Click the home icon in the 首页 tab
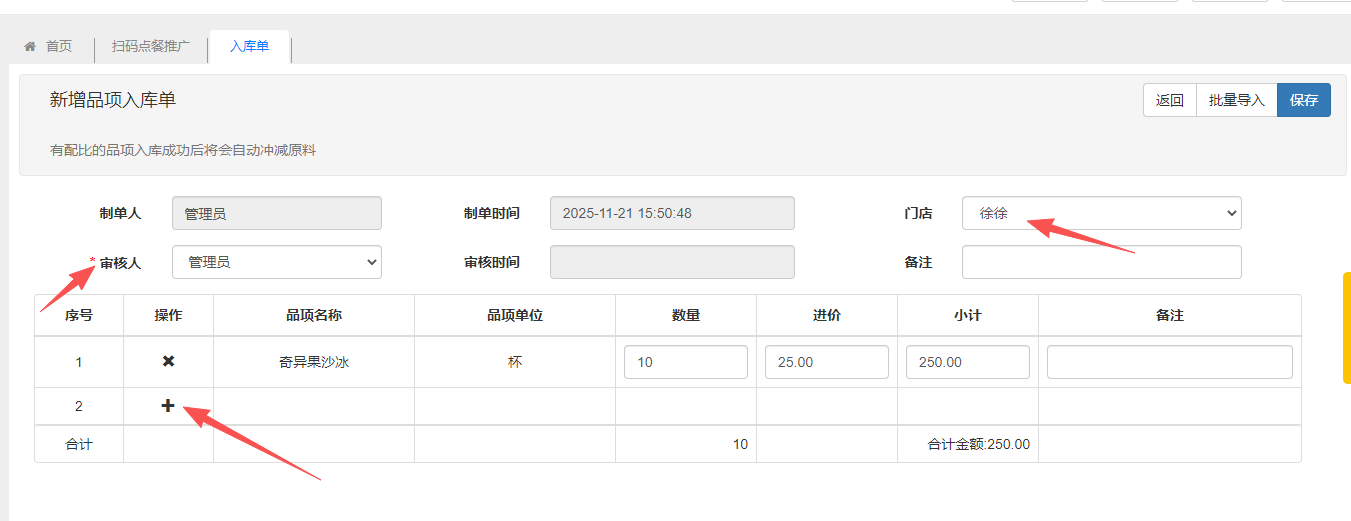The image size is (1351, 521). point(30,46)
